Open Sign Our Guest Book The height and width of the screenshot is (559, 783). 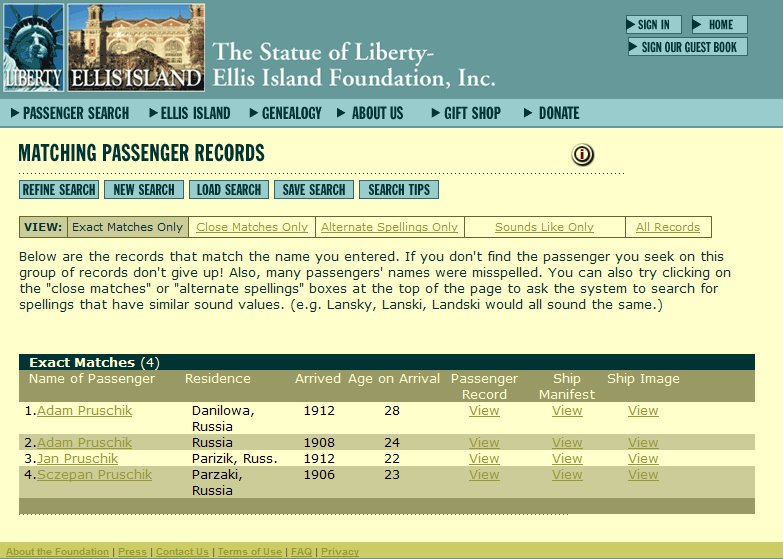click(688, 47)
